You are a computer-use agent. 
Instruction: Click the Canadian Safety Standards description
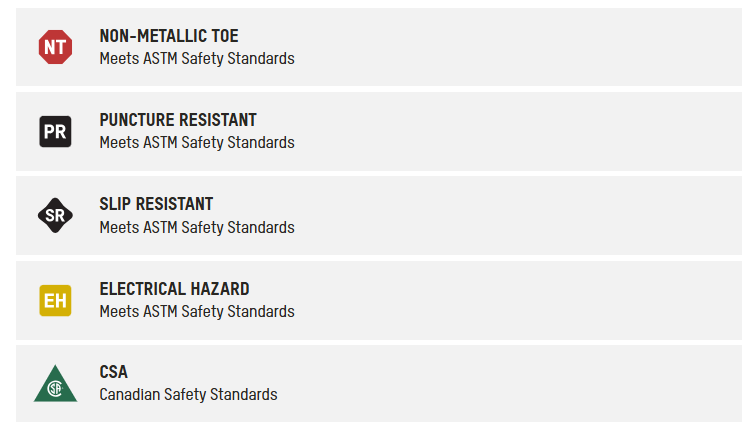point(188,394)
